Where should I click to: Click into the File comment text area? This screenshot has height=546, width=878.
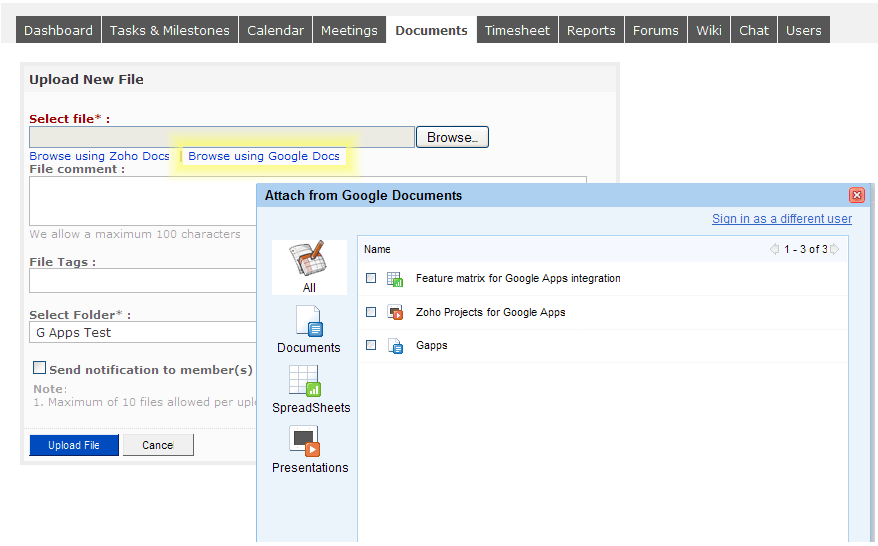click(140, 200)
